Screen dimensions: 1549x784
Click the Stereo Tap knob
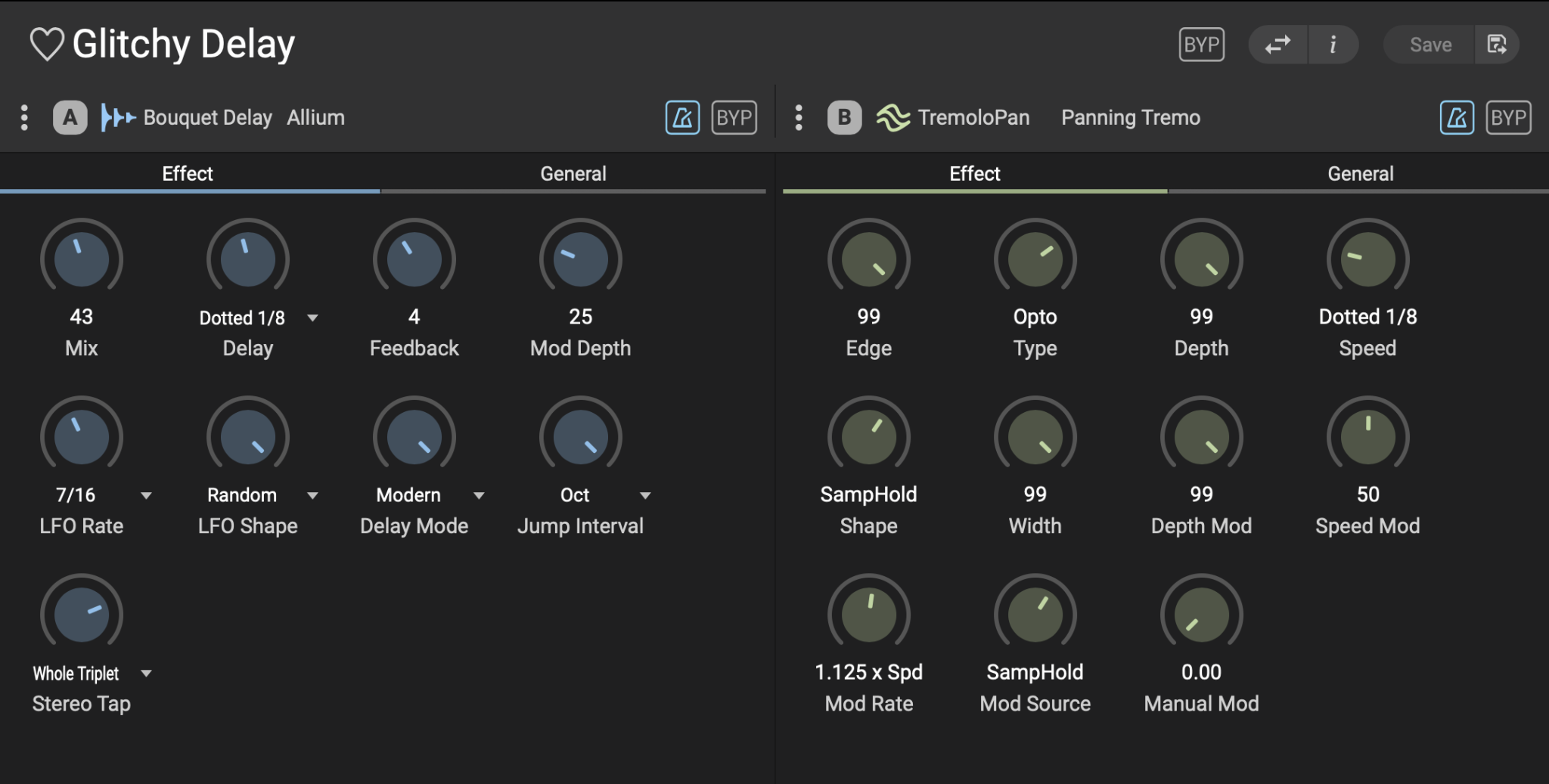click(x=82, y=614)
